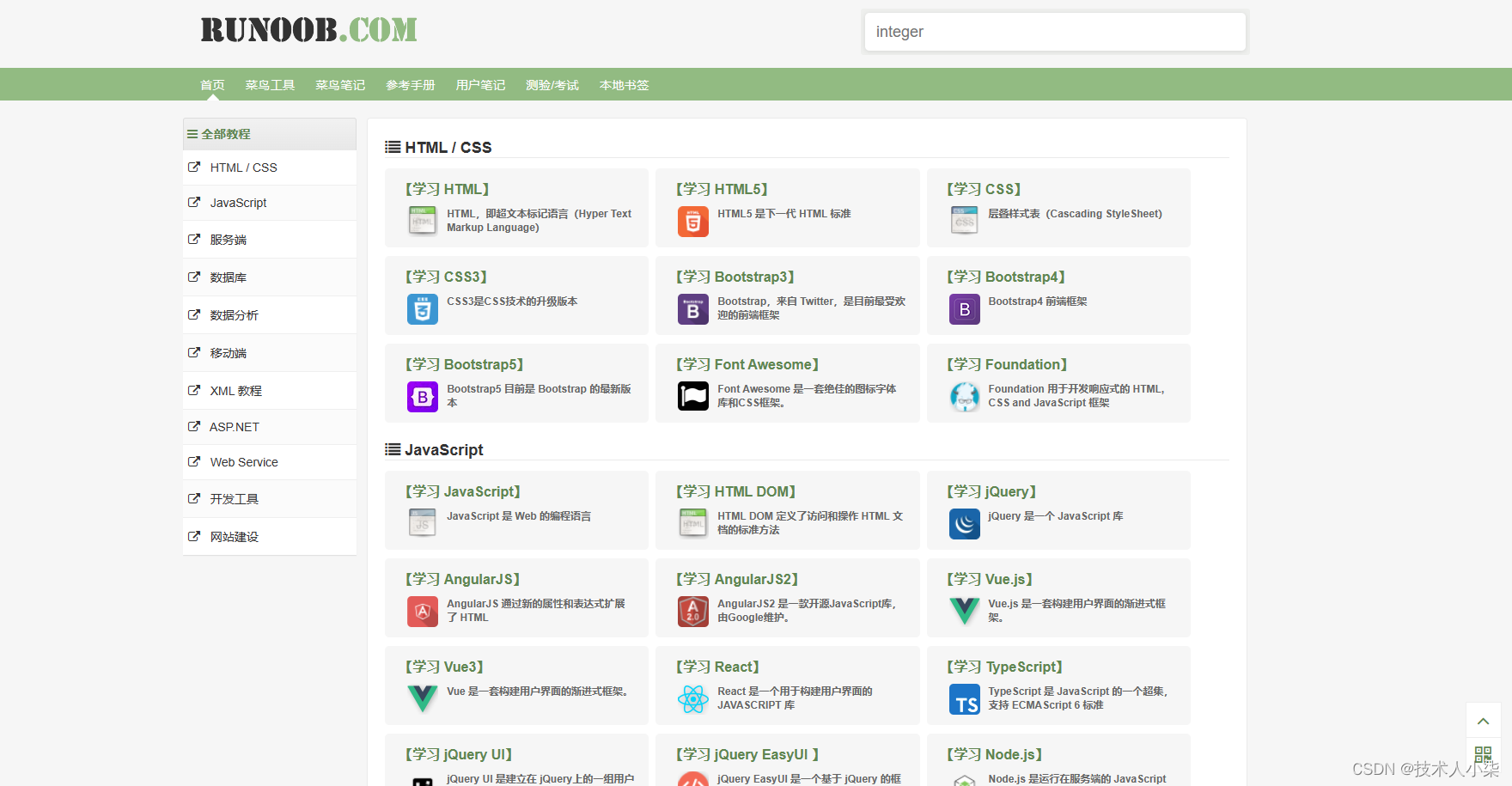Screen dimensions: 1512x786
Task: Open the 首页 nav tab
Action: (212, 85)
